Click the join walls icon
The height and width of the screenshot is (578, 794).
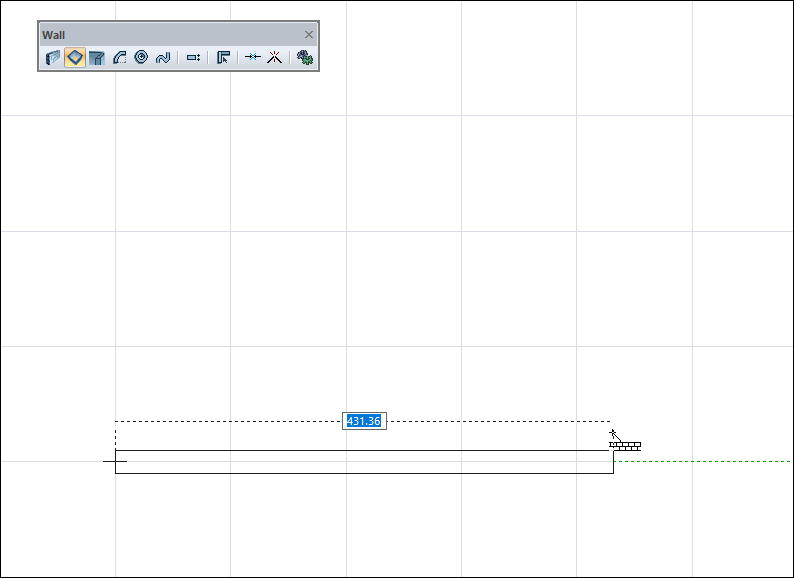[x=253, y=57]
